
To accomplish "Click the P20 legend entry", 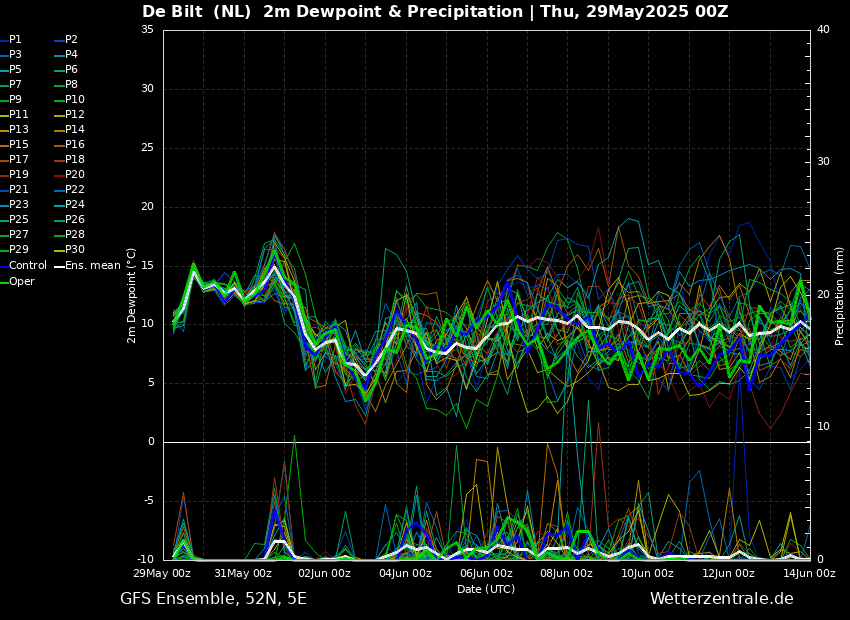I will [69, 175].
